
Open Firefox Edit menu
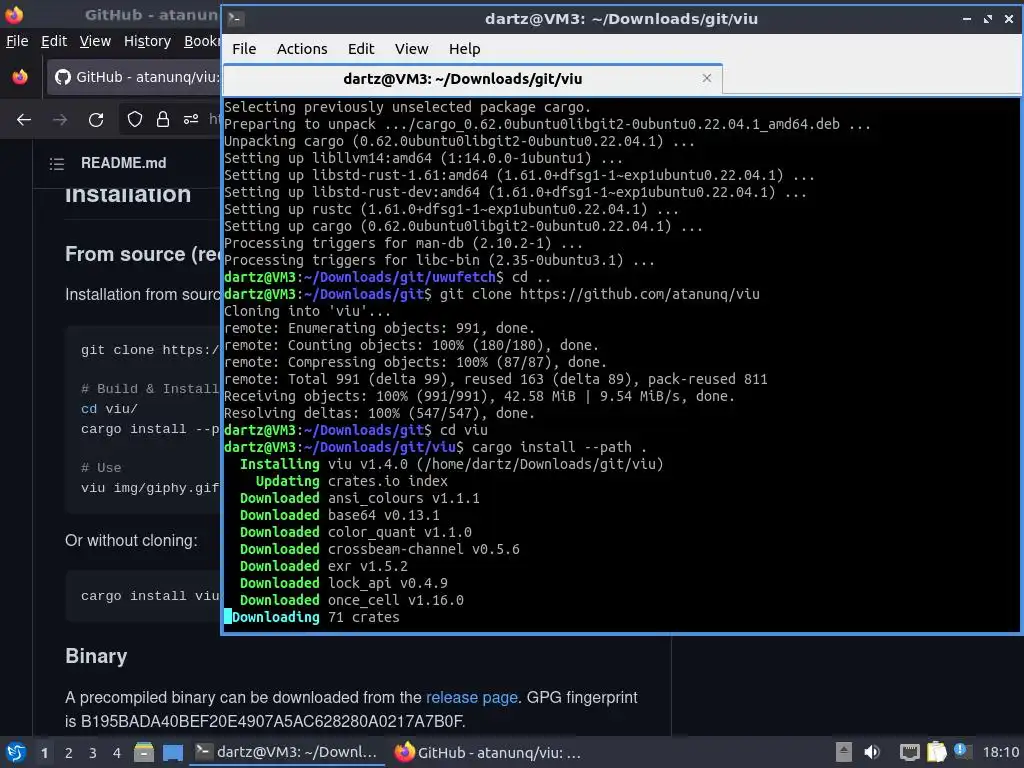[x=54, y=41]
